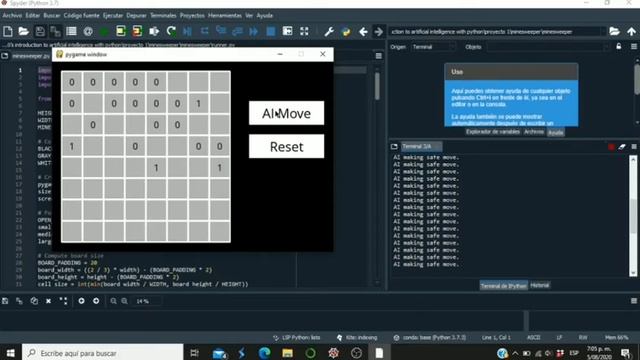Viewport: 640px width, 360px height.
Task: Open File Explorer from taskbar
Action: click(287, 353)
